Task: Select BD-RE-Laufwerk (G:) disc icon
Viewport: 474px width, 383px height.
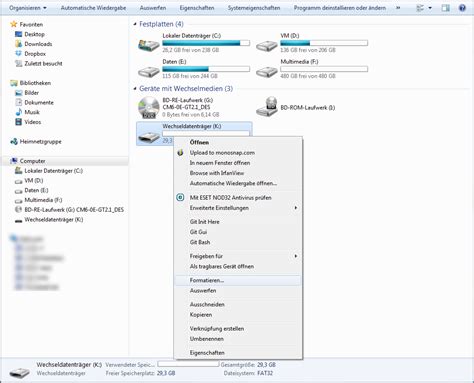Action: [149, 107]
